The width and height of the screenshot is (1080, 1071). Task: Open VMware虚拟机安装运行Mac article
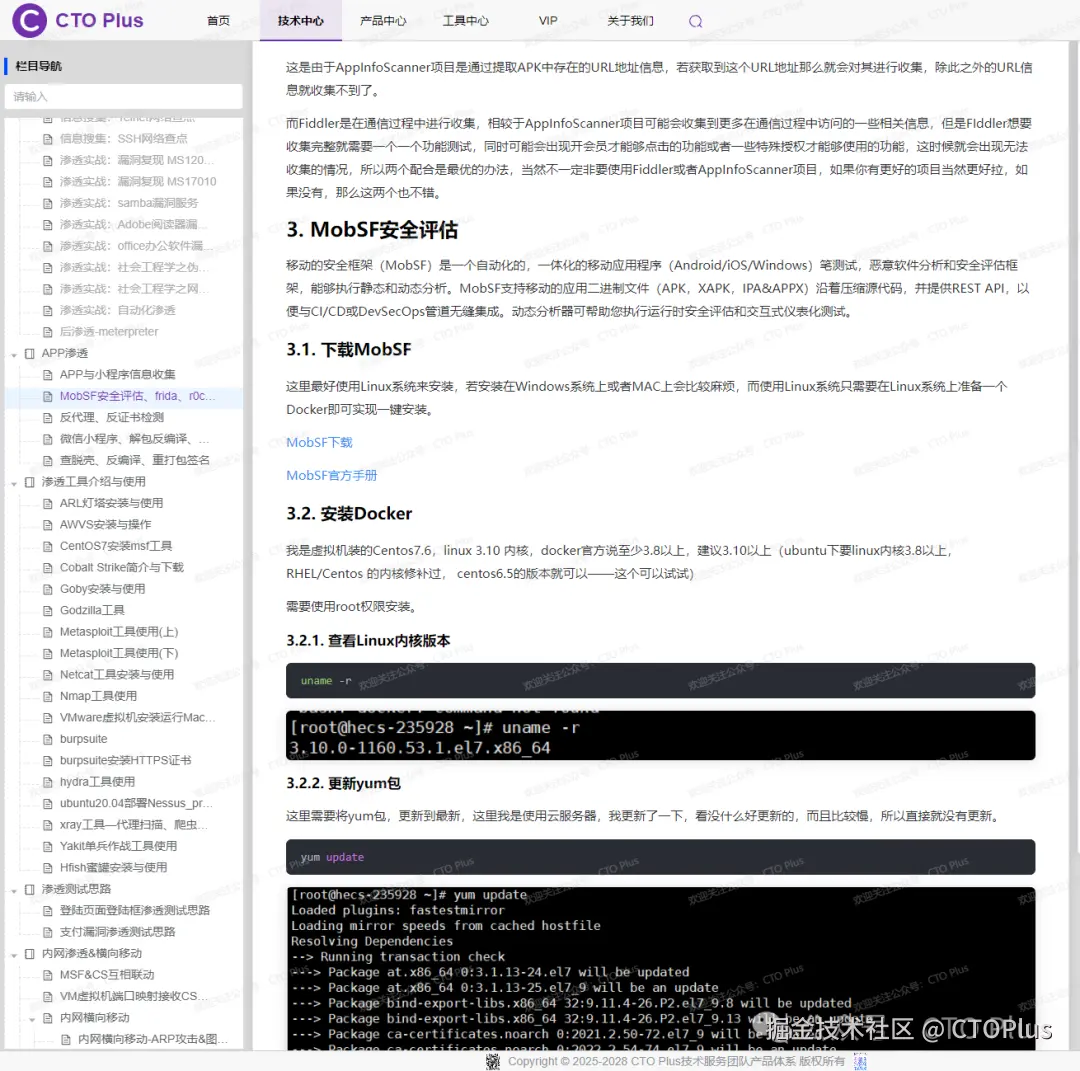(x=137, y=717)
